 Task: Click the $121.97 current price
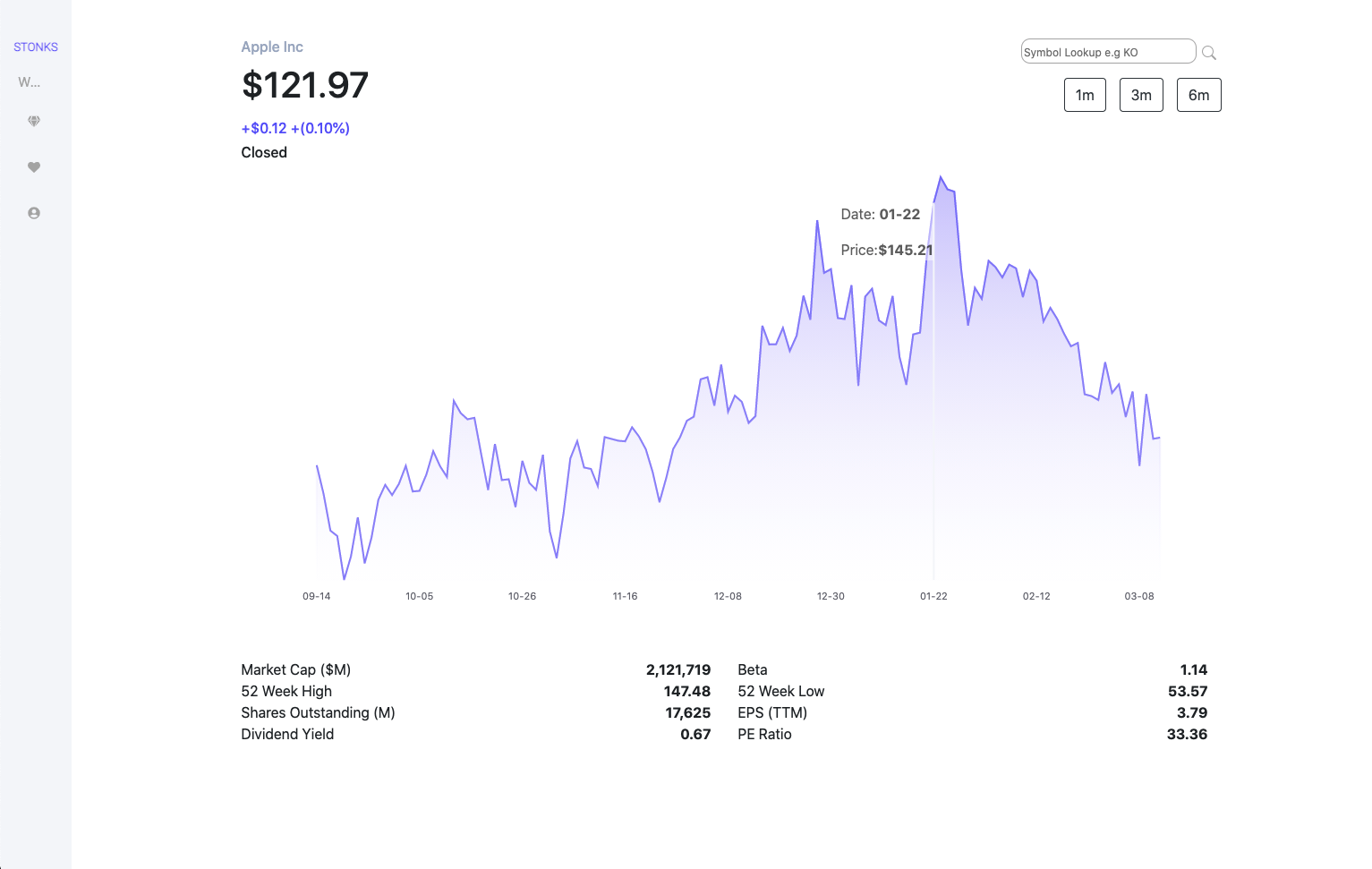click(x=305, y=85)
